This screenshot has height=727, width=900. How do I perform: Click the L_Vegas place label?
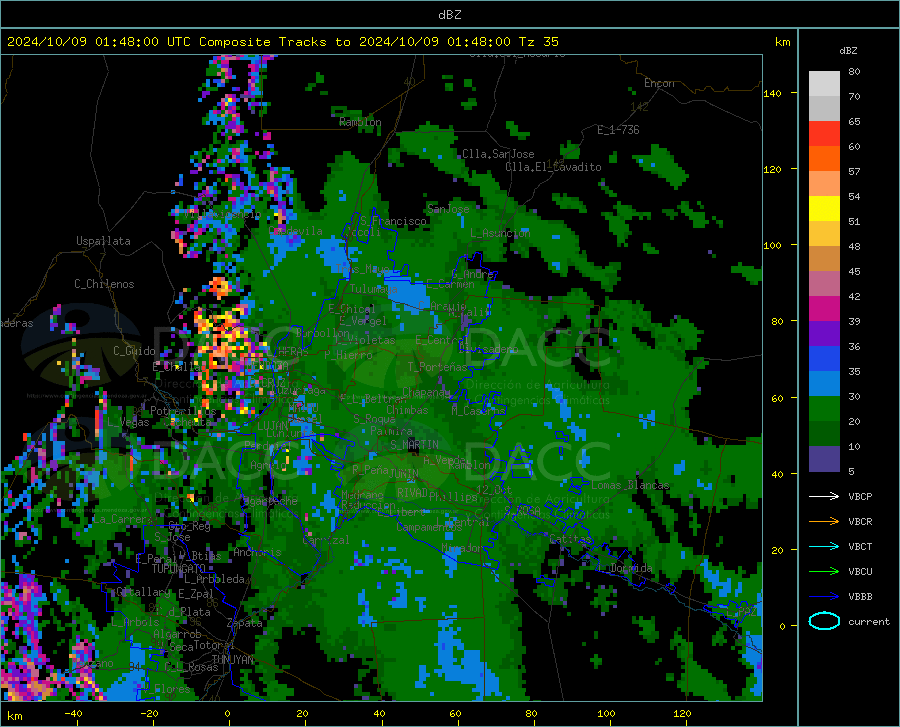128,422
